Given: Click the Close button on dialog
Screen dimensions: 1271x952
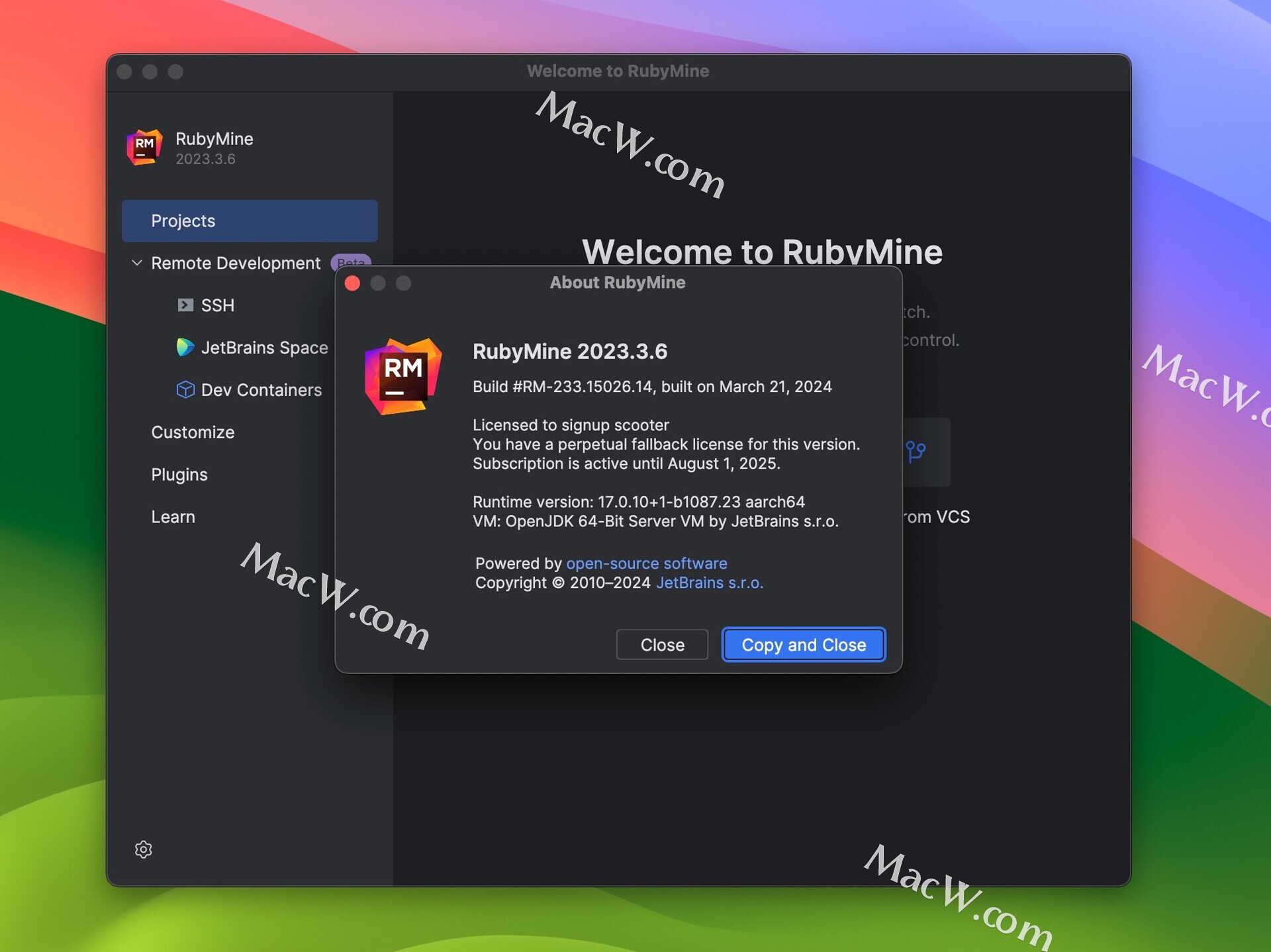Looking at the screenshot, I should click(x=662, y=643).
